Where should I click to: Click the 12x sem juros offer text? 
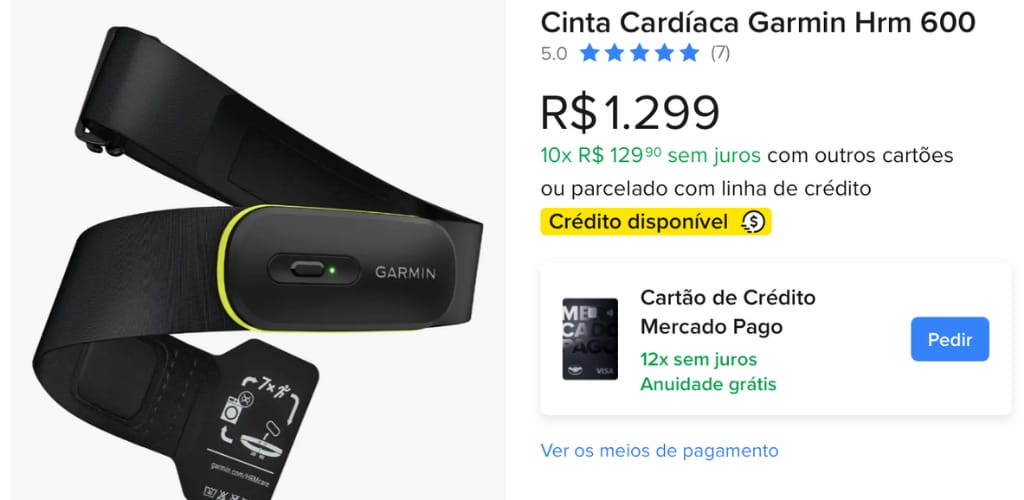click(x=698, y=359)
